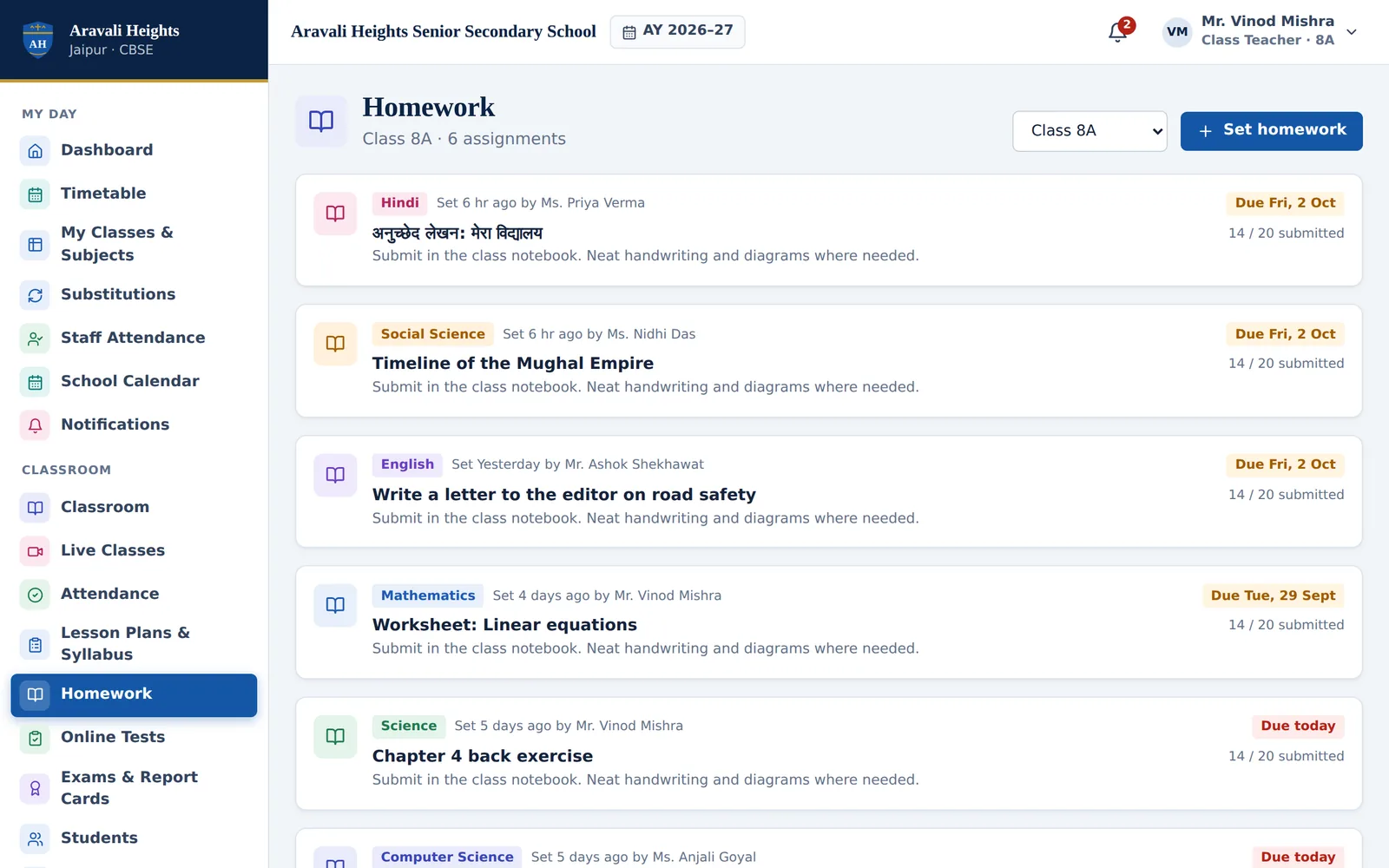Image resolution: width=1389 pixels, height=868 pixels.
Task: Click the Computer Science subject tag
Action: pyautogui.click(x=447, y=857)
